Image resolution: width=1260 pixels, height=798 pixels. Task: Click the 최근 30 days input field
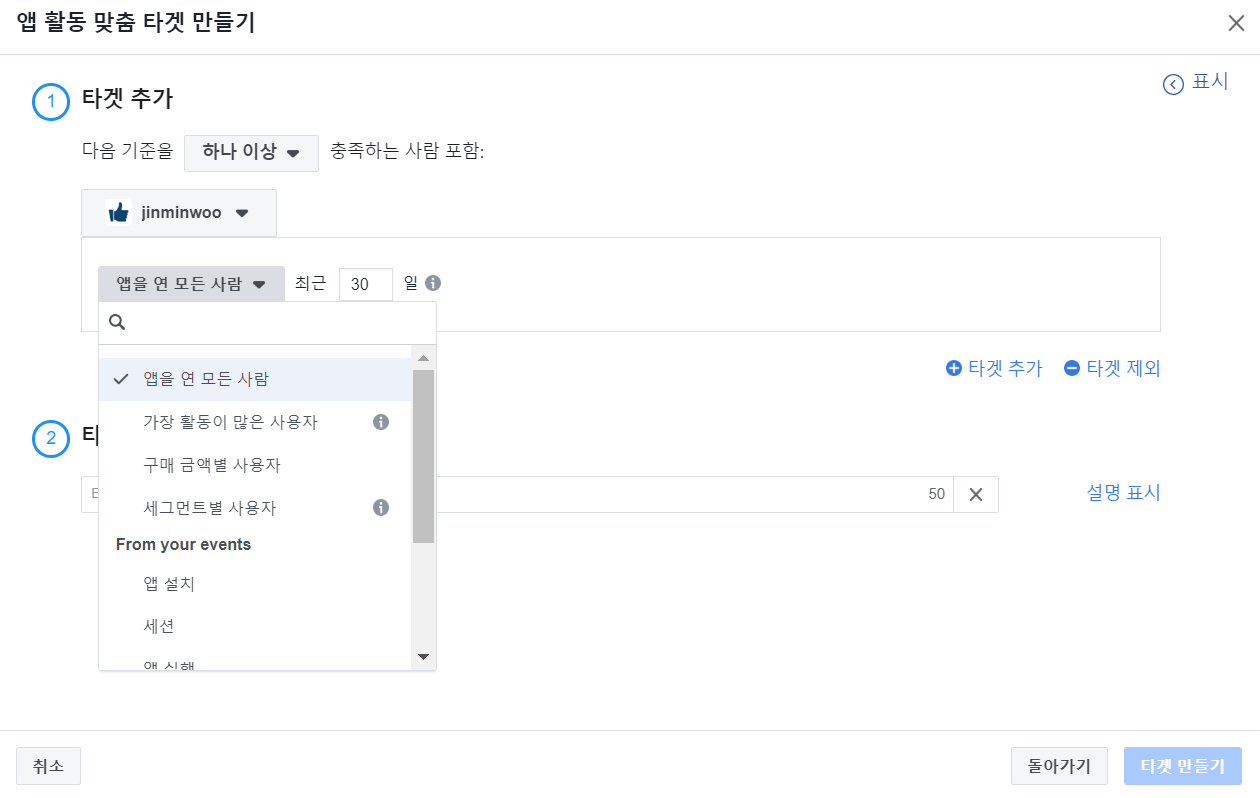tap(365, 283)
